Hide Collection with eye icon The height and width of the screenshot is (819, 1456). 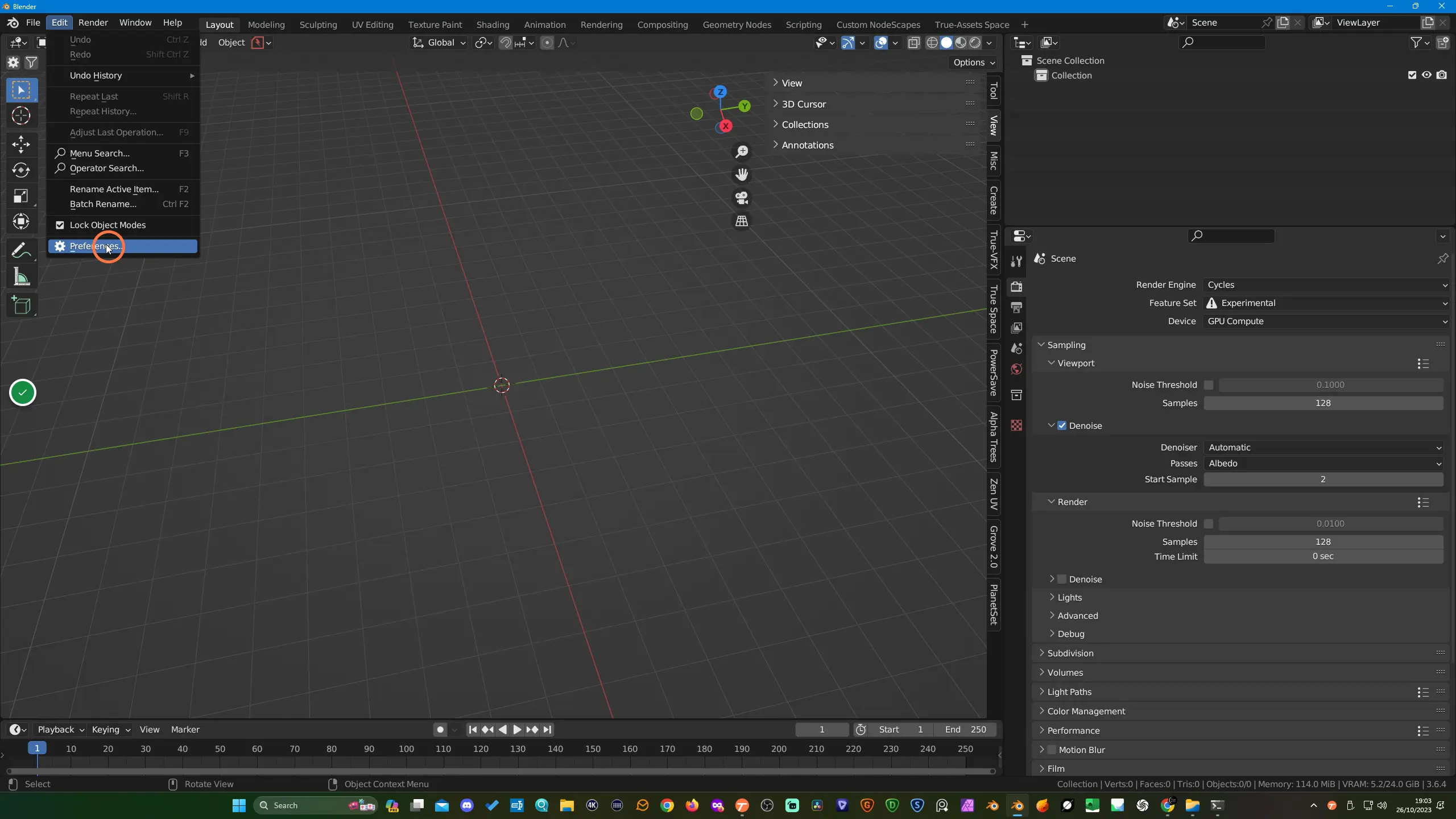pyautogui.click(x=1426, y=75)
